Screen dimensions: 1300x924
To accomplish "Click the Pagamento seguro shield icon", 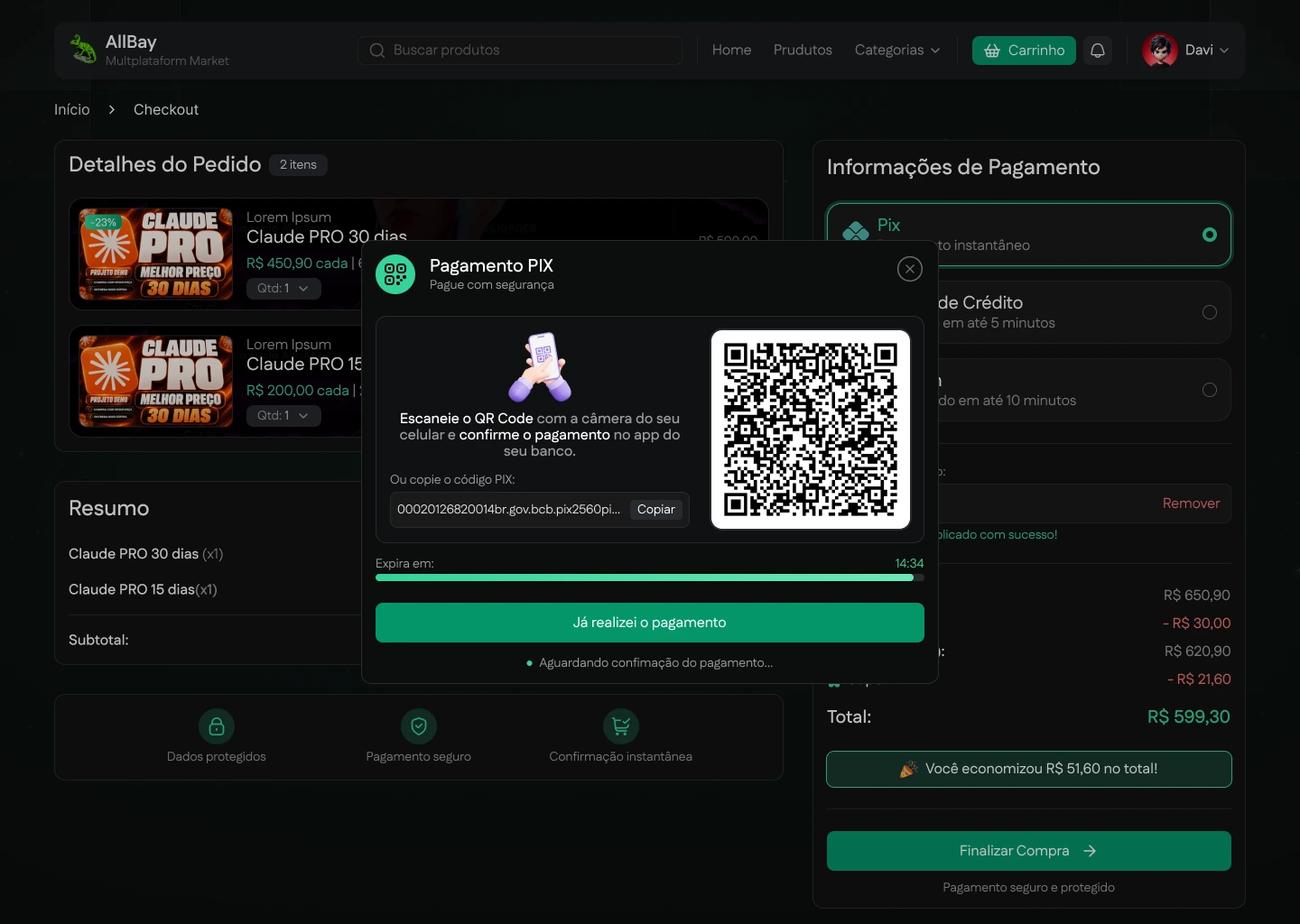I will 419,725.
